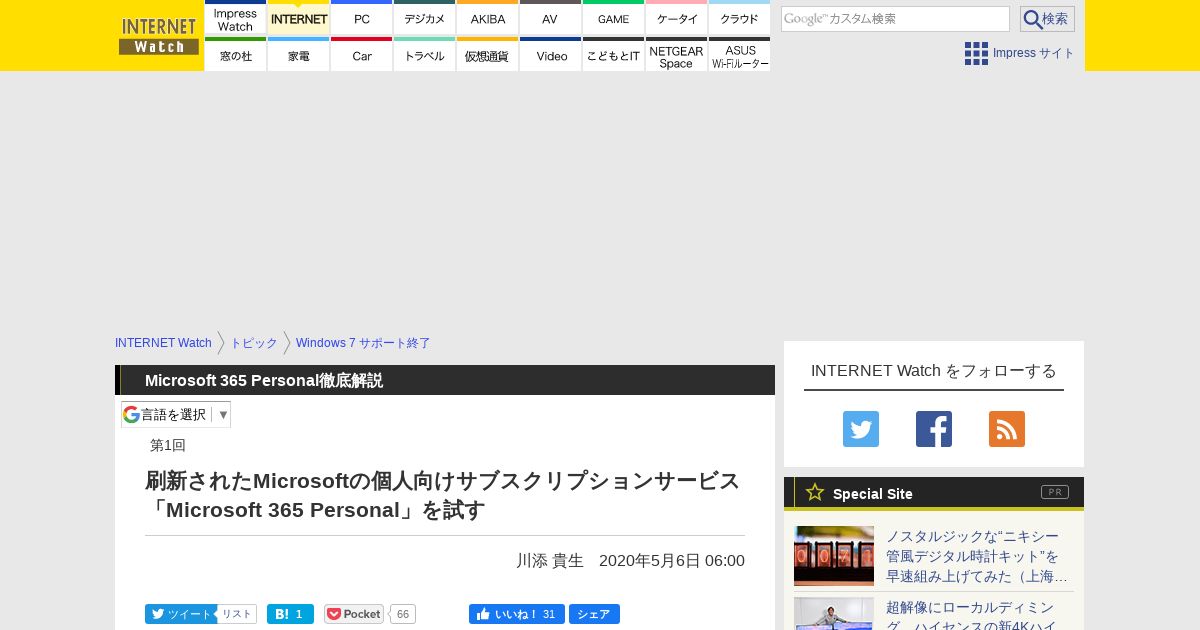Open the Twitter follow icon
The image size is (1200, 630).
click(861, 429)
